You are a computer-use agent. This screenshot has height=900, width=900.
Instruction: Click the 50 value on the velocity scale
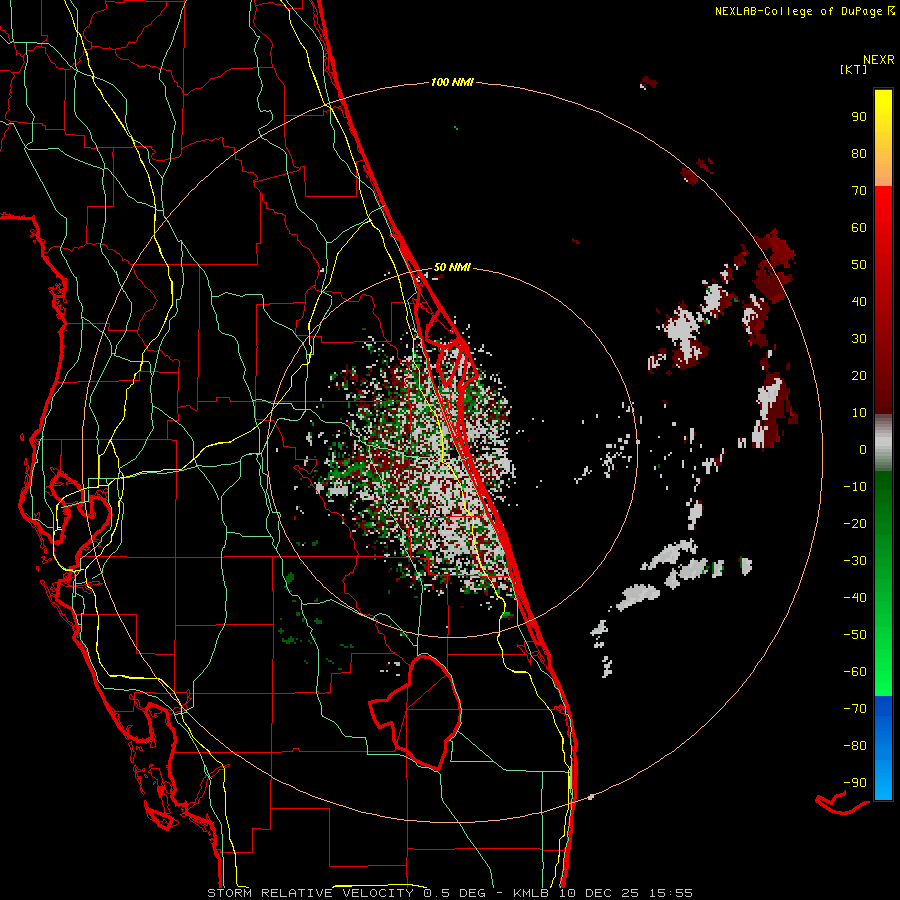pyautogui.click(x=859, y=265)
